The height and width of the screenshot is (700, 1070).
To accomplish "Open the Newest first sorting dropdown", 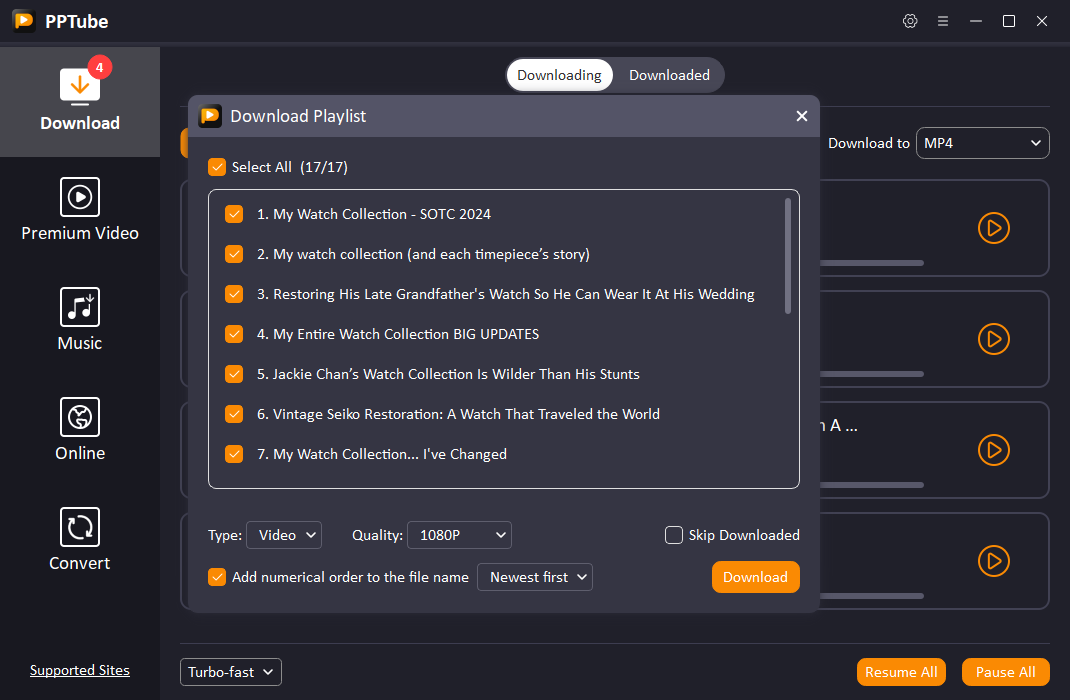I will tap(534, 577).
